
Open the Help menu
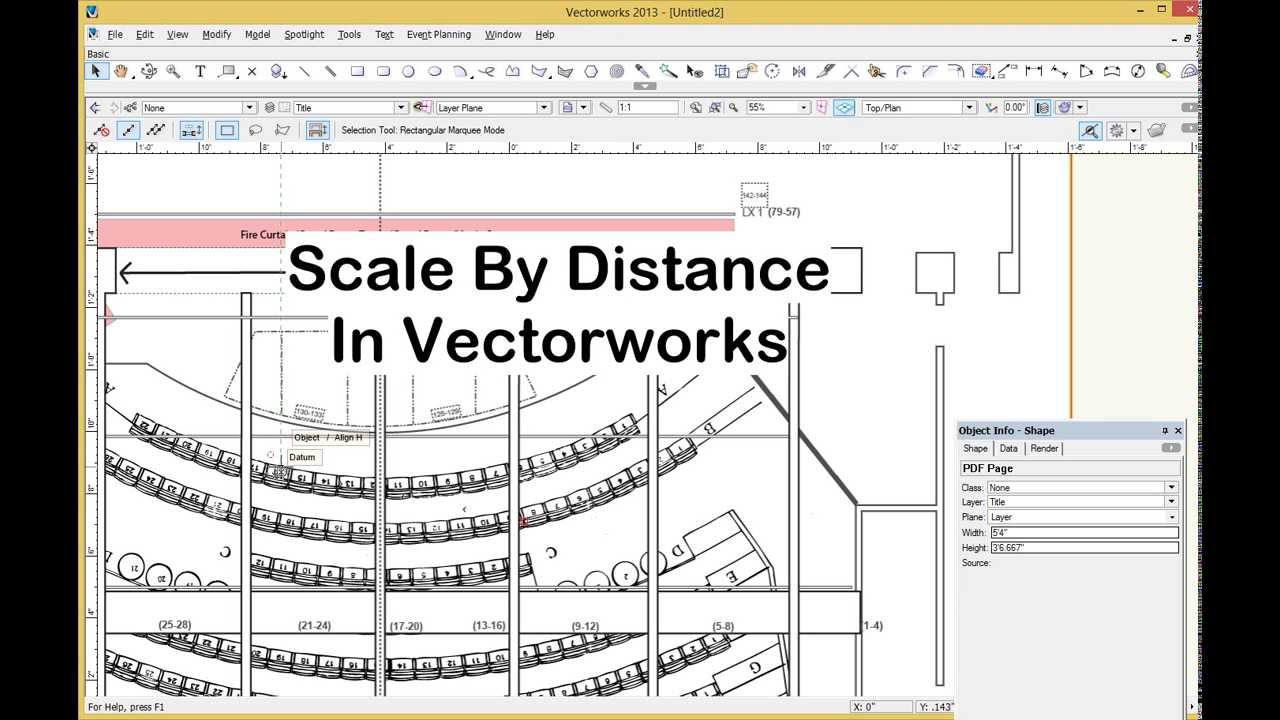coord(544,34)
